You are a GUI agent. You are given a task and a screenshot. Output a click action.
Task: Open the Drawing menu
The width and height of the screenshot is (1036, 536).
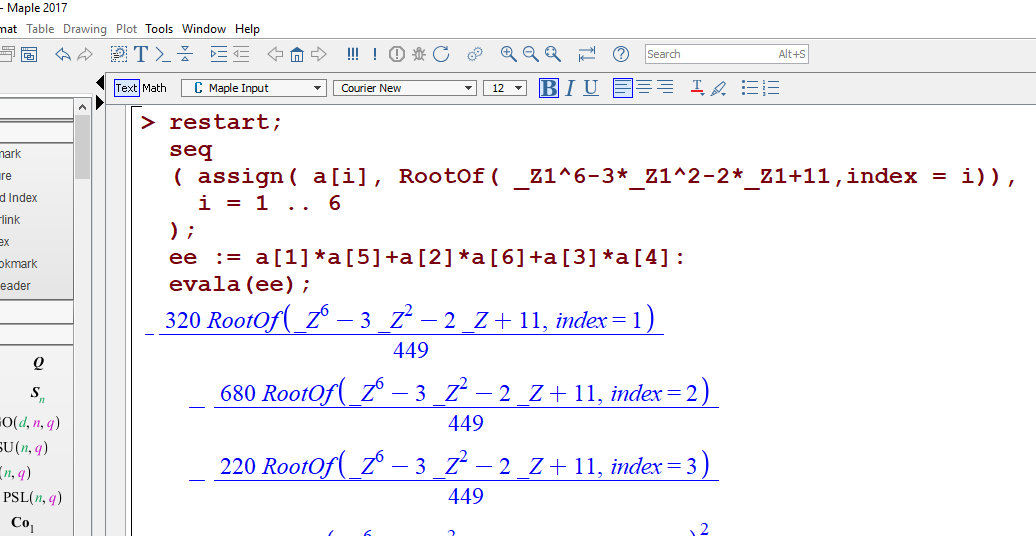[85, 28]
